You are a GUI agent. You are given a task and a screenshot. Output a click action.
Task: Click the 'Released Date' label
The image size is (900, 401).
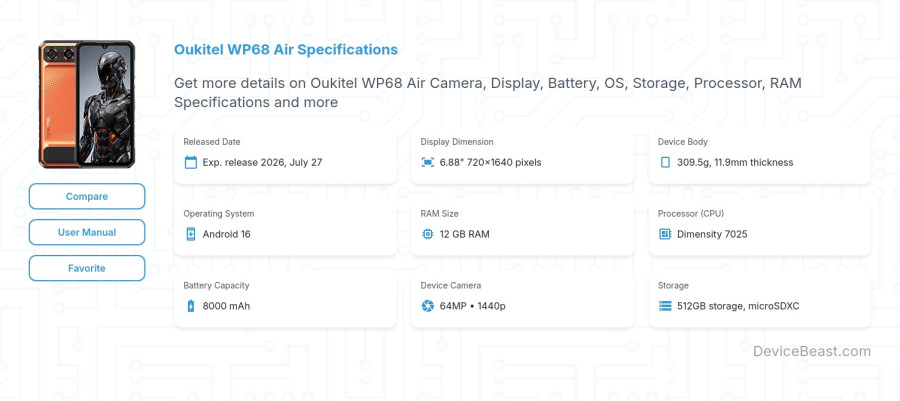point(212,142)
